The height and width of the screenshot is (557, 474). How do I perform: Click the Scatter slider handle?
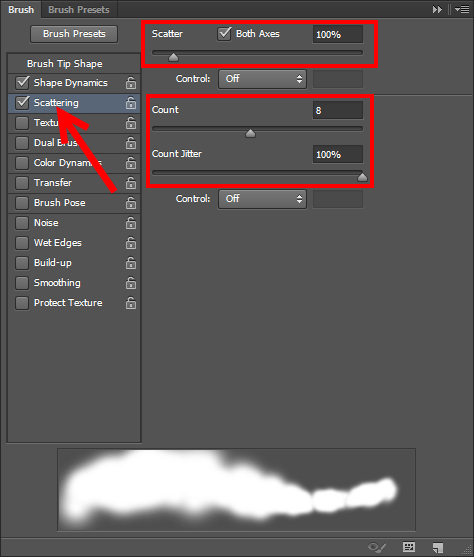(x=173, y=57)
